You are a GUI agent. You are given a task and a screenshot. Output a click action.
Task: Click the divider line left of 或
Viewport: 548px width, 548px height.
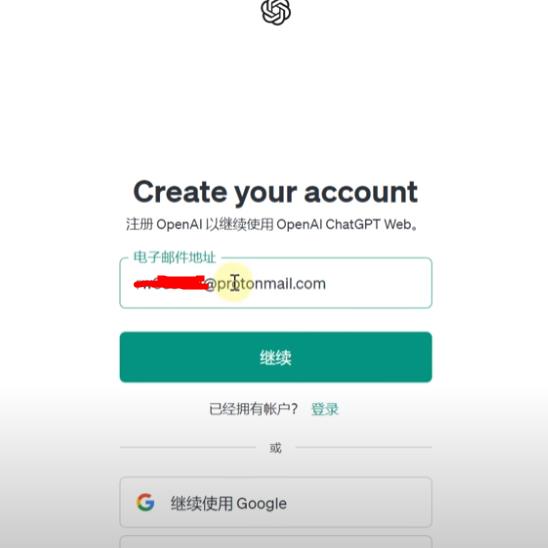click(188, 447)
